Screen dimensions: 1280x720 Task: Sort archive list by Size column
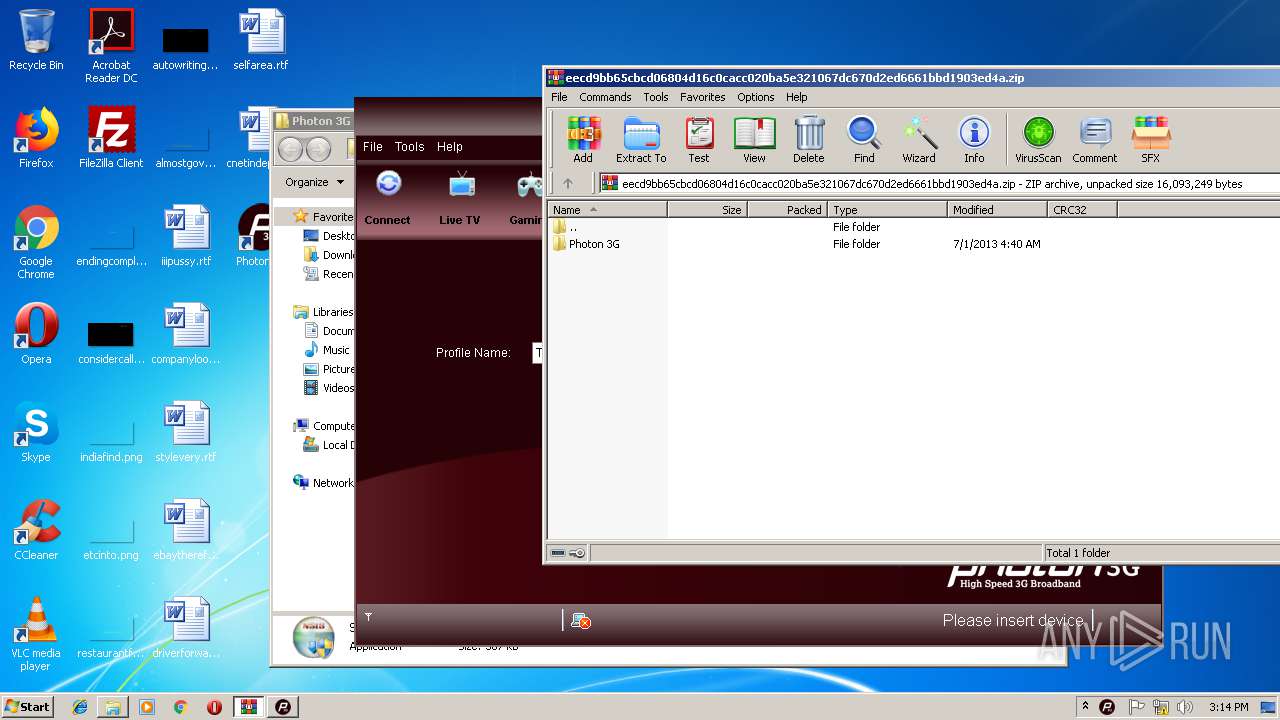click(708, 210)
